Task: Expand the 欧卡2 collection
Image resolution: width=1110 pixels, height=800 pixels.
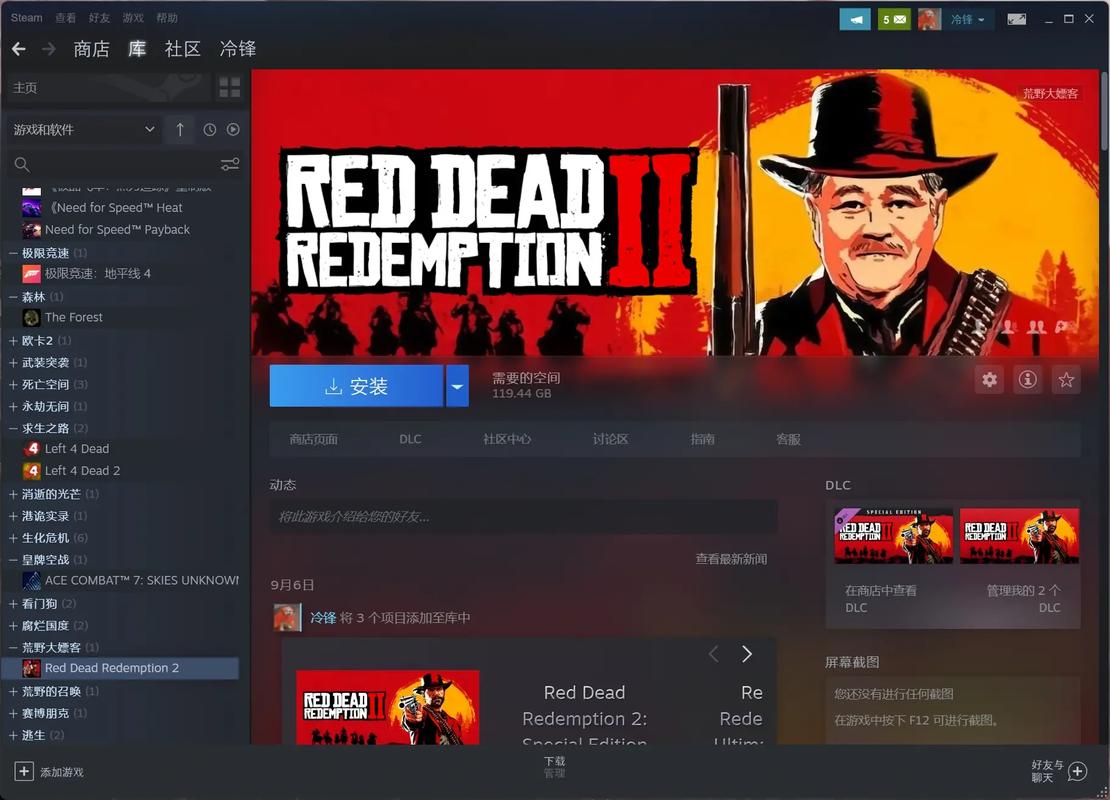Action: click(13, 341)
